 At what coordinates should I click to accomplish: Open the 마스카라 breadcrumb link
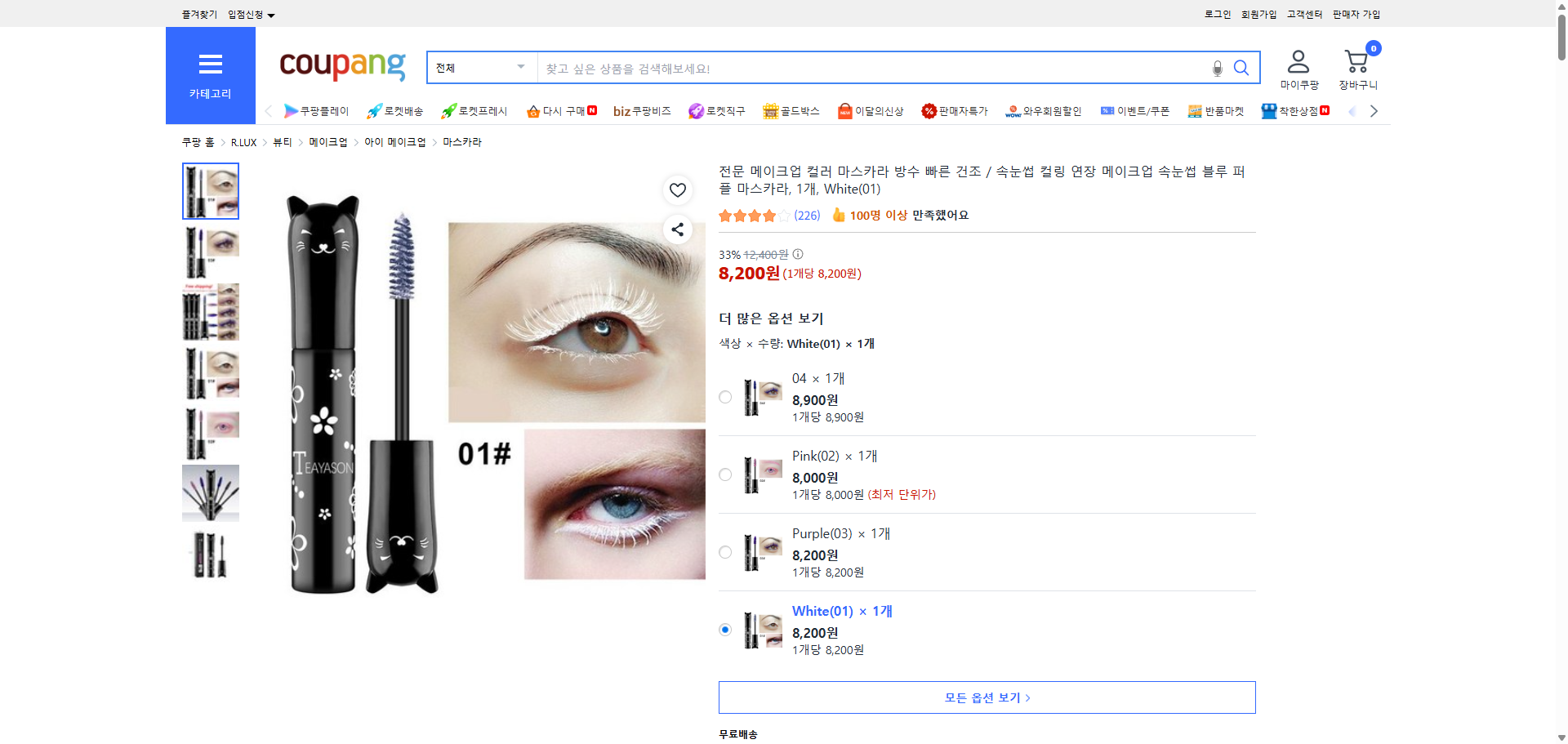tap(461, 141)
